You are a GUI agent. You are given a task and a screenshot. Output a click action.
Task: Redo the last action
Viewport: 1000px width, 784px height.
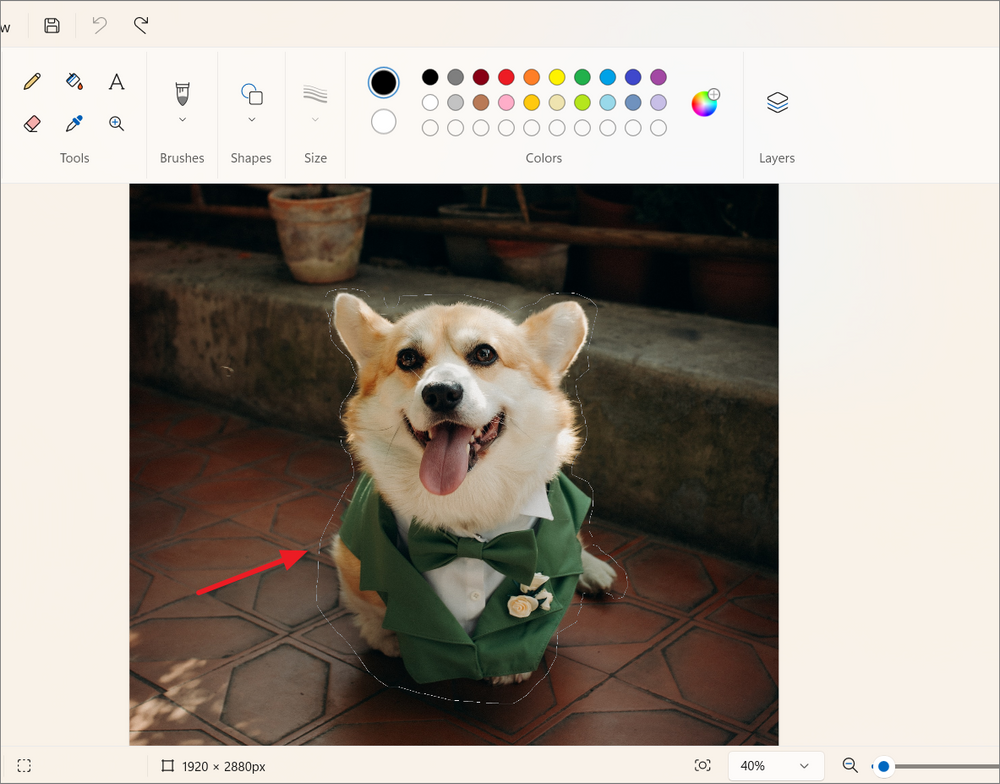tap(140, 25)
